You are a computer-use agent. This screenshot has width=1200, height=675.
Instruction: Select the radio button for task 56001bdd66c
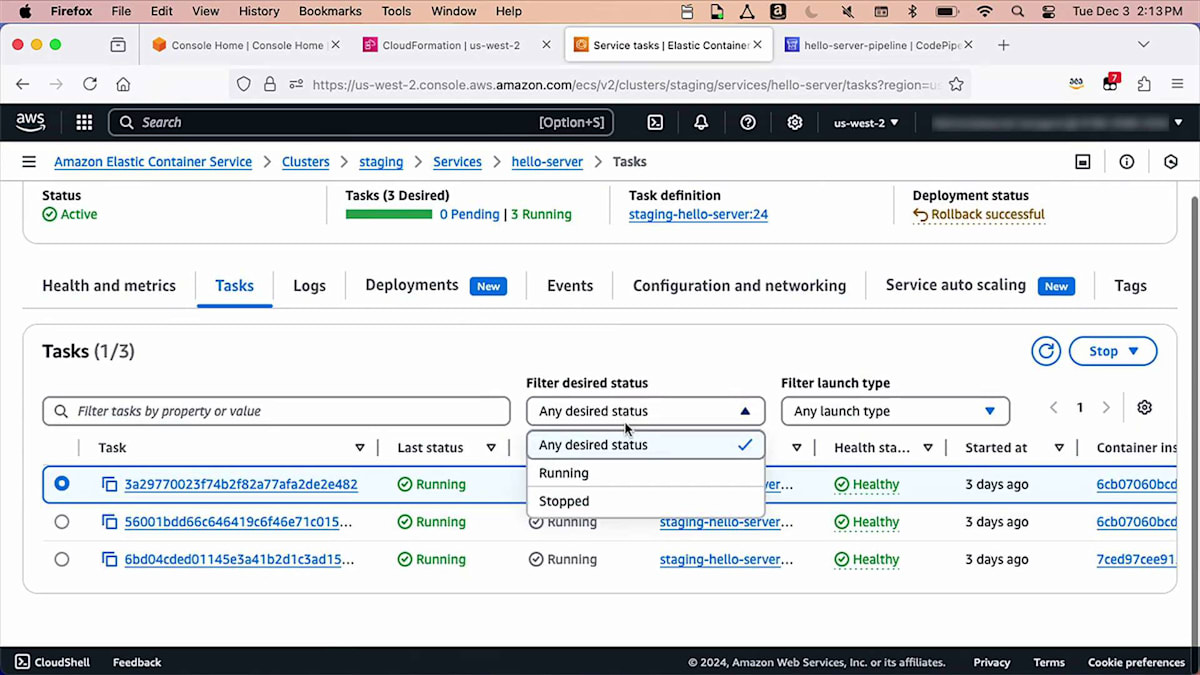click(62, 522)
